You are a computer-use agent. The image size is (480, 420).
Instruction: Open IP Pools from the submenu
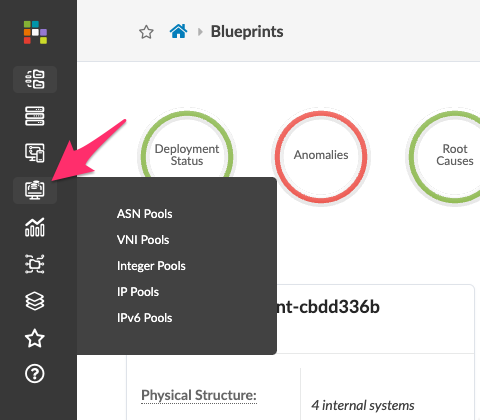coord(138,292)
